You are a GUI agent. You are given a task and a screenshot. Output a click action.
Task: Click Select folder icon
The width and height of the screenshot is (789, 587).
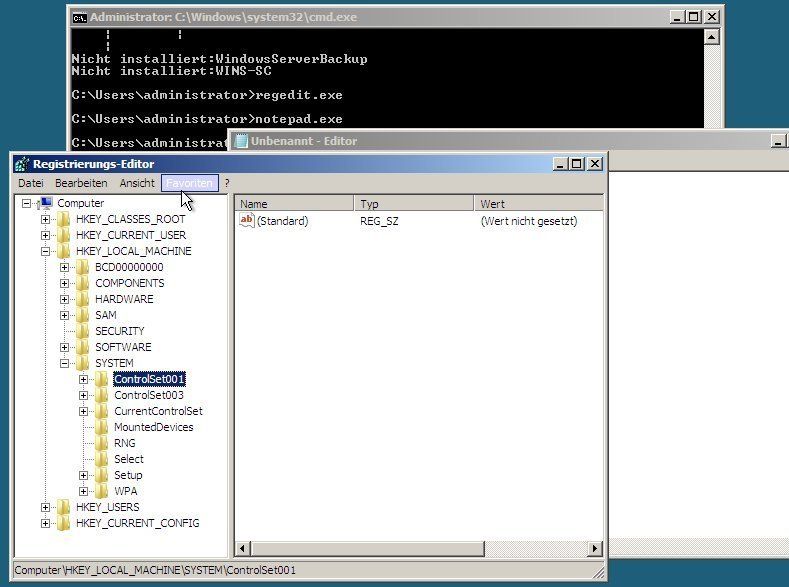tap(102, 459)
